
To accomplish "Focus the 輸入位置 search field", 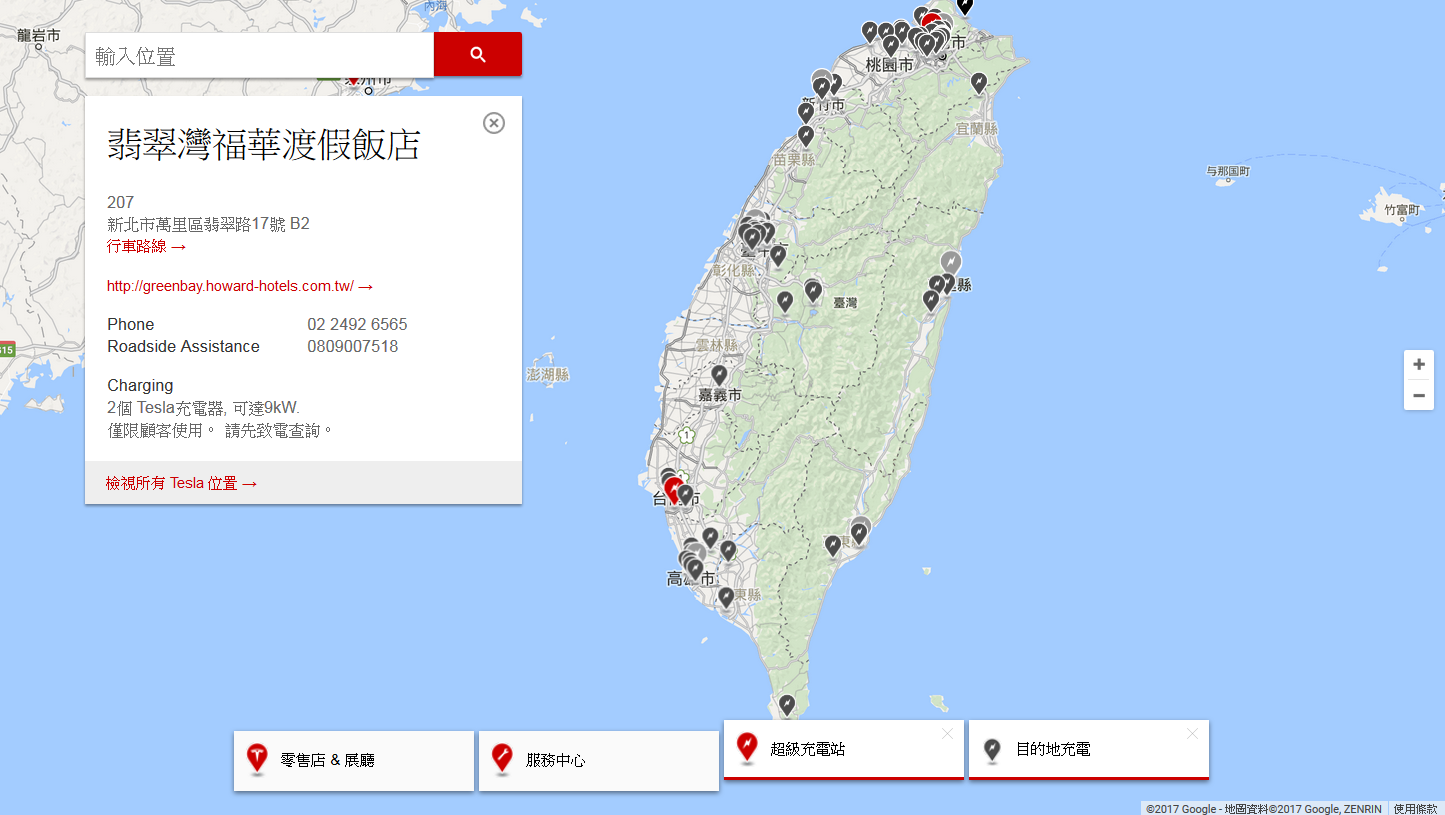I will tap(259, 55).
